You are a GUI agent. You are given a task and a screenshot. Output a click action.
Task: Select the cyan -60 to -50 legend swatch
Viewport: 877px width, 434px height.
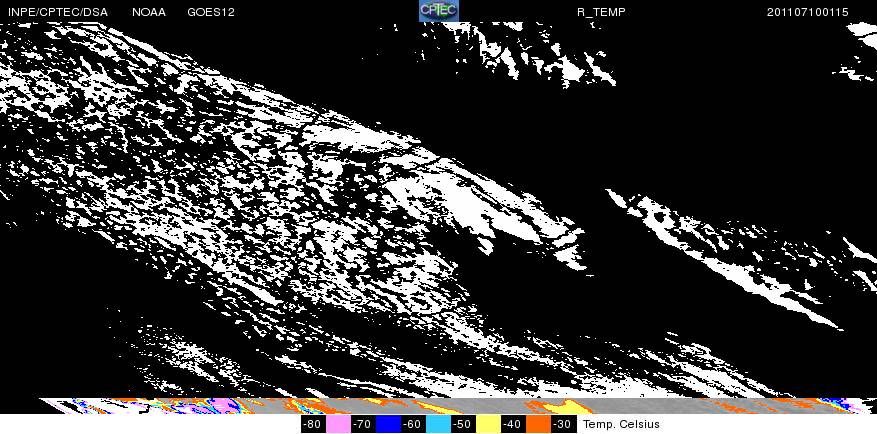tap(438, 424)
